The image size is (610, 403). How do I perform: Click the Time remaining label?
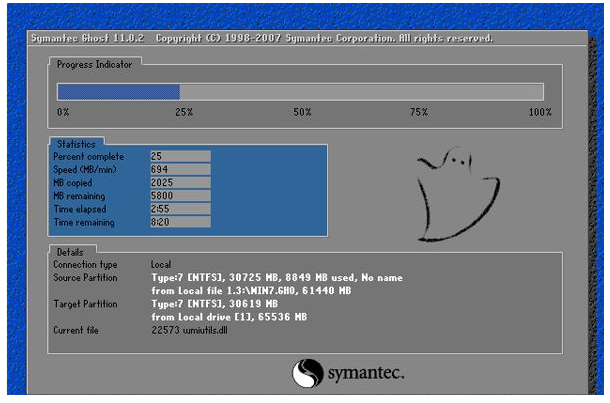click(x=84, y=223)
